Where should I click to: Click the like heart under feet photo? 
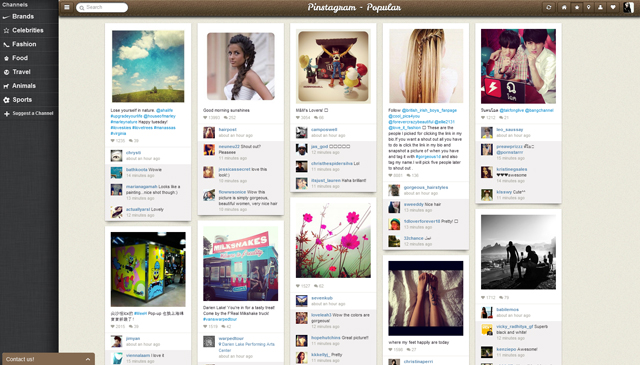[391, 350]
